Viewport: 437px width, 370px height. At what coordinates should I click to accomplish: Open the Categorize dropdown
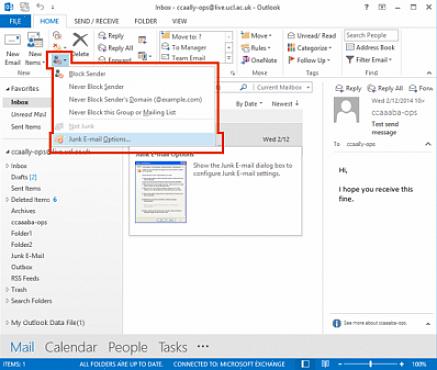point(310,48)
